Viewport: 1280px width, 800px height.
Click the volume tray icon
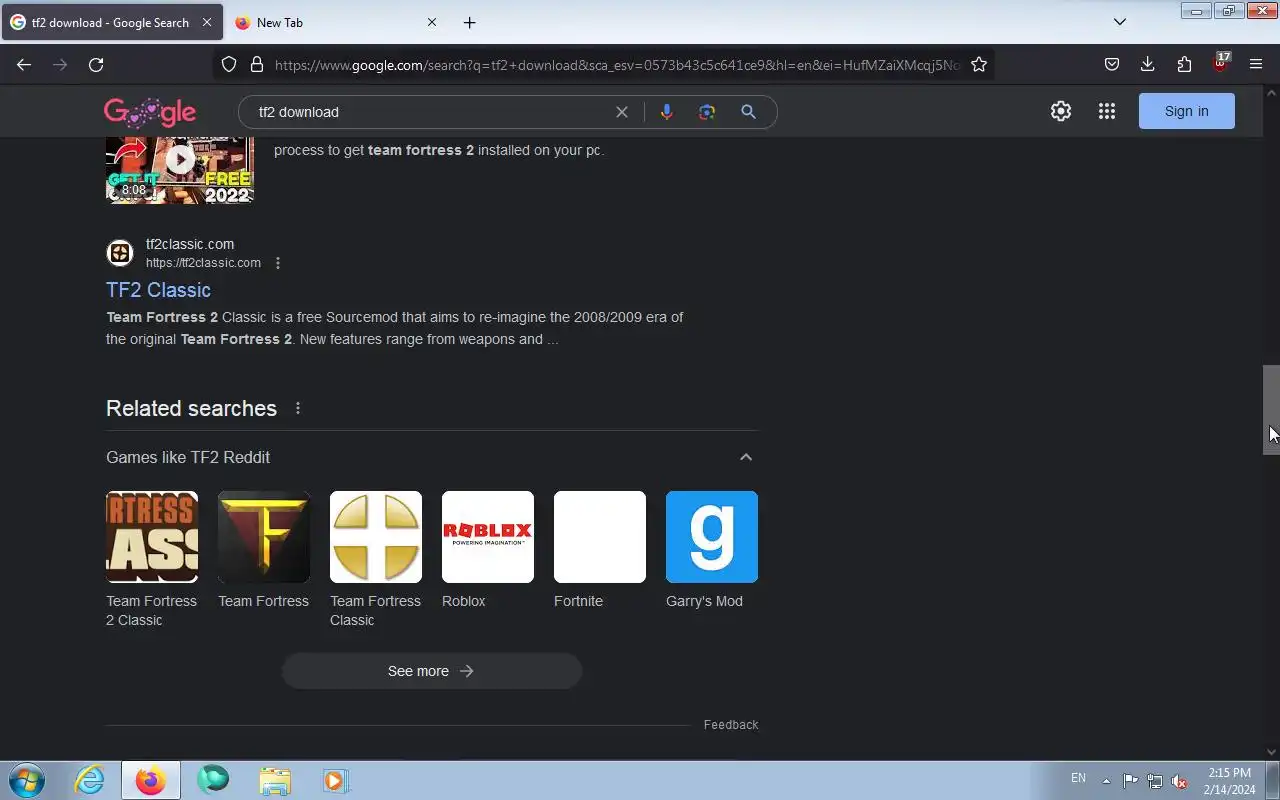pyautogui.click(x=1180, y=781)
